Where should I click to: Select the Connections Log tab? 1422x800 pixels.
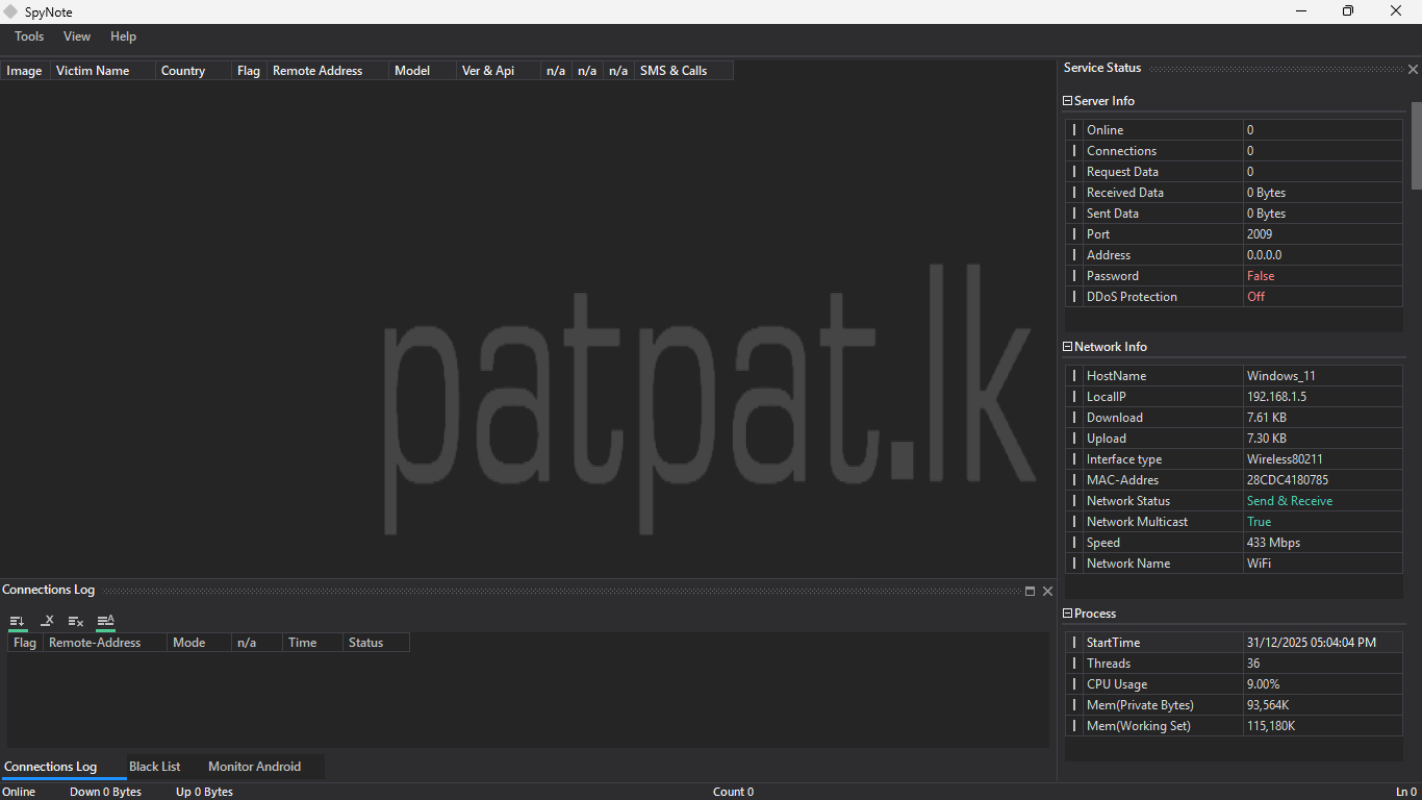[x=51, y=767]
